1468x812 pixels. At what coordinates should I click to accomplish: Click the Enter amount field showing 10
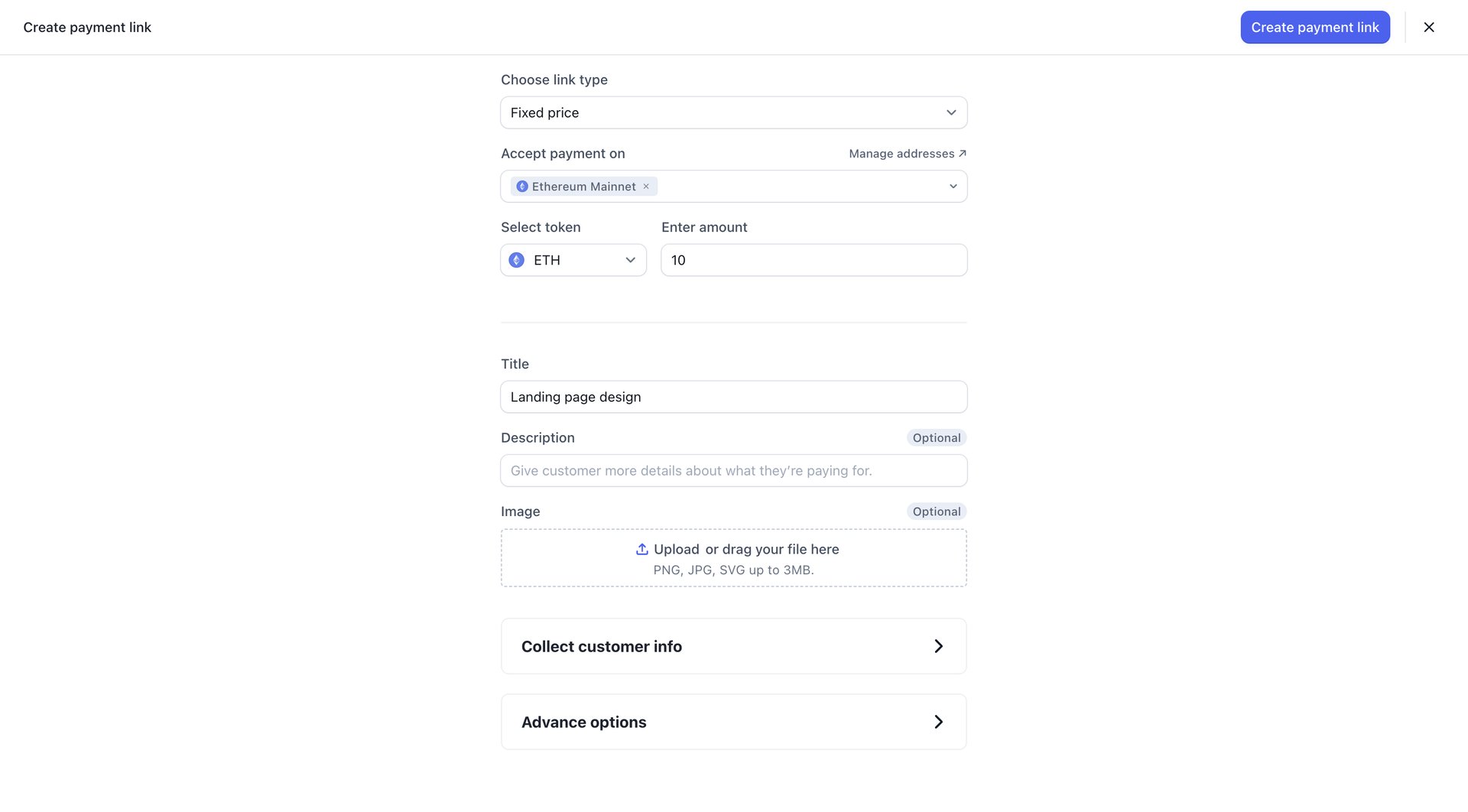[814, 260]
